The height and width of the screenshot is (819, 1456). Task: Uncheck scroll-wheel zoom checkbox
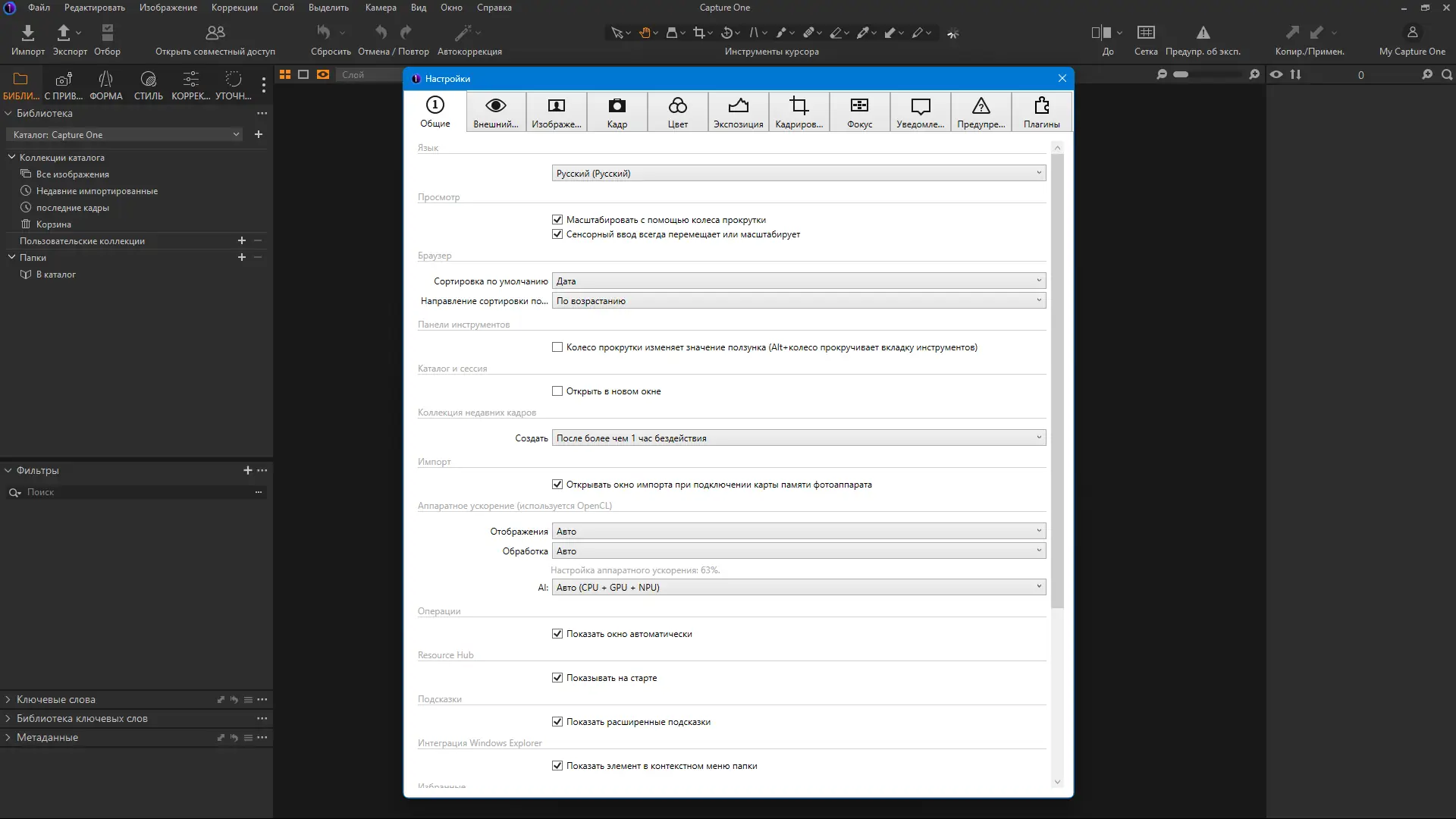point(557,220)
